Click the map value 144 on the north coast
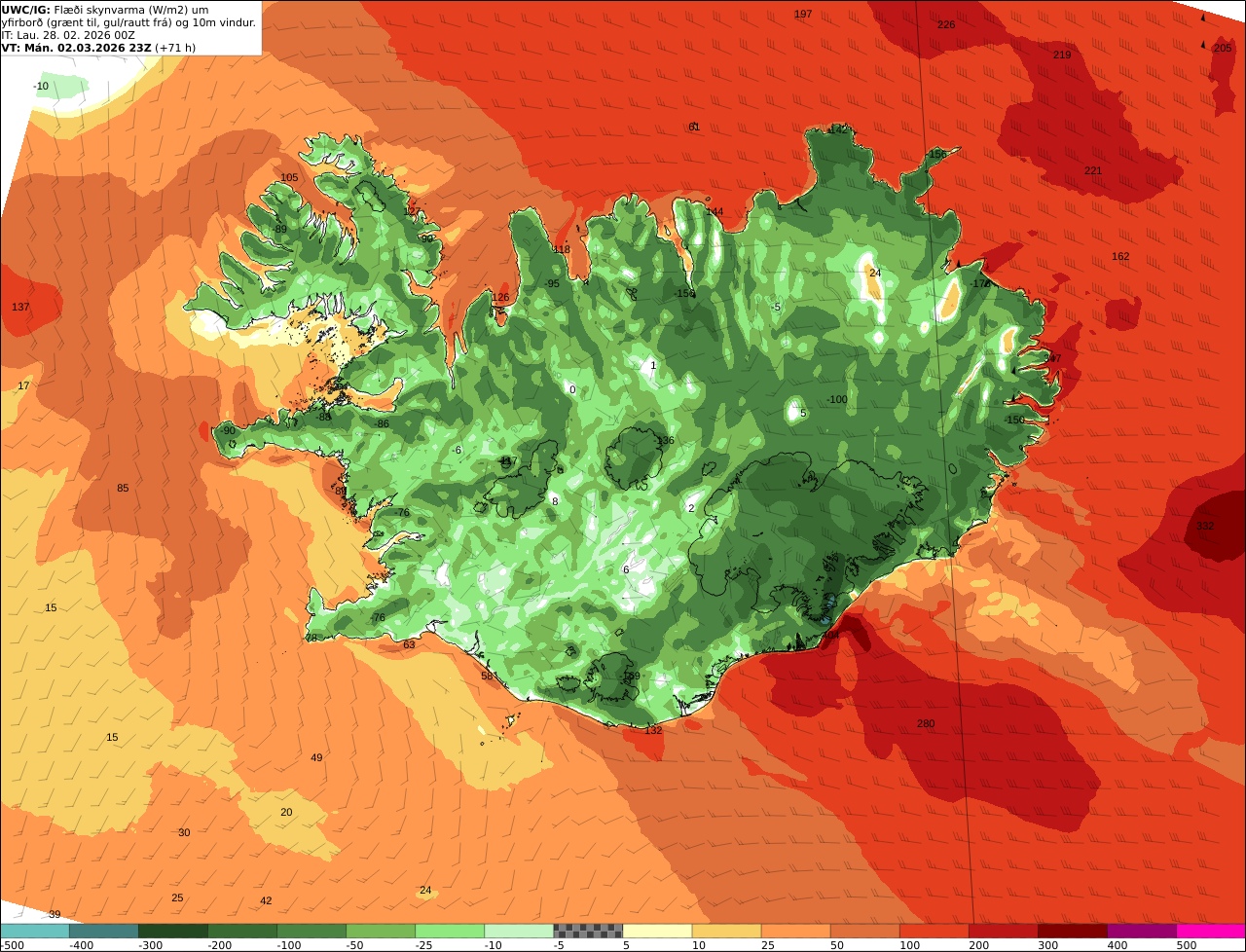This screenshot has height=952, width=1246. coord(715,211)
